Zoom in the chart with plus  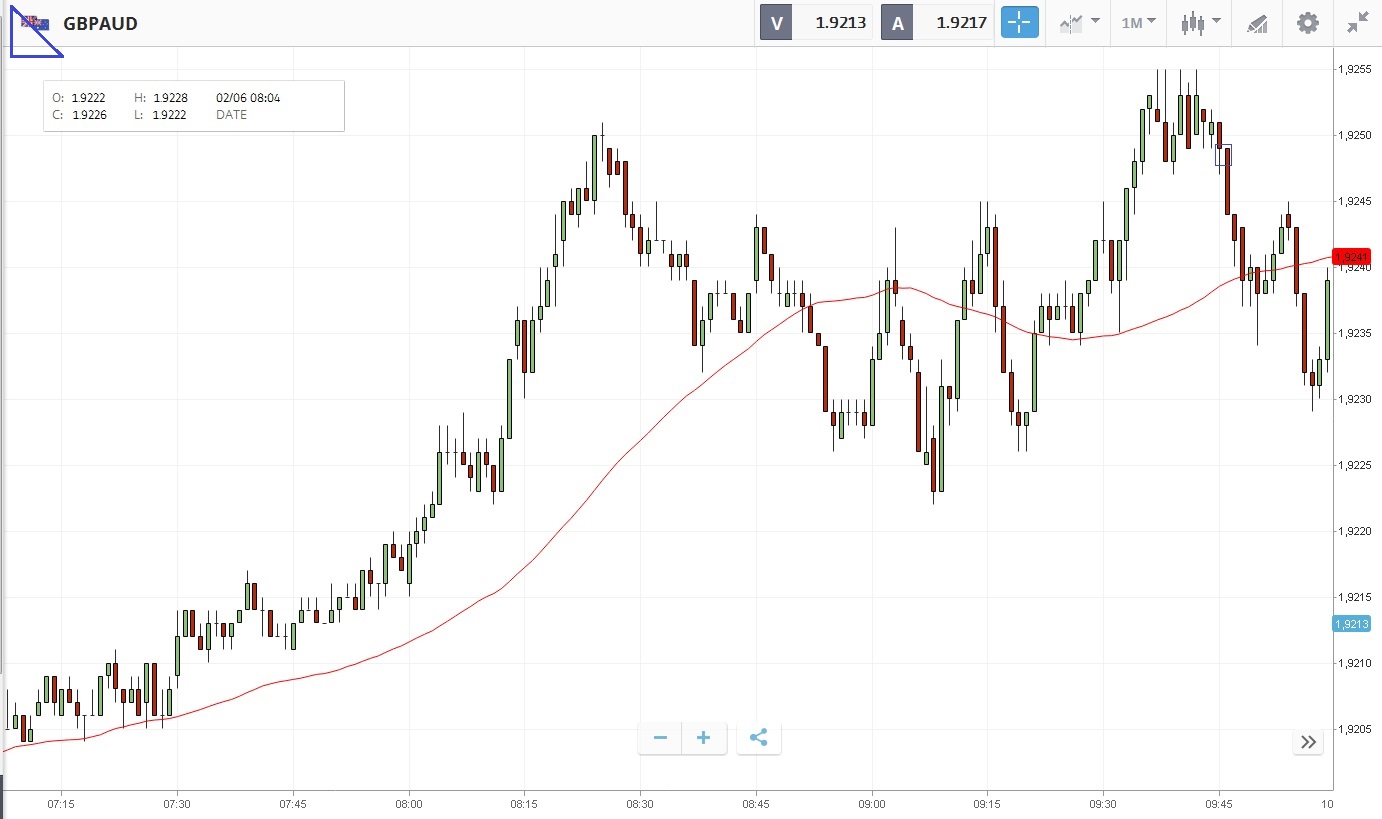point(703,738)
